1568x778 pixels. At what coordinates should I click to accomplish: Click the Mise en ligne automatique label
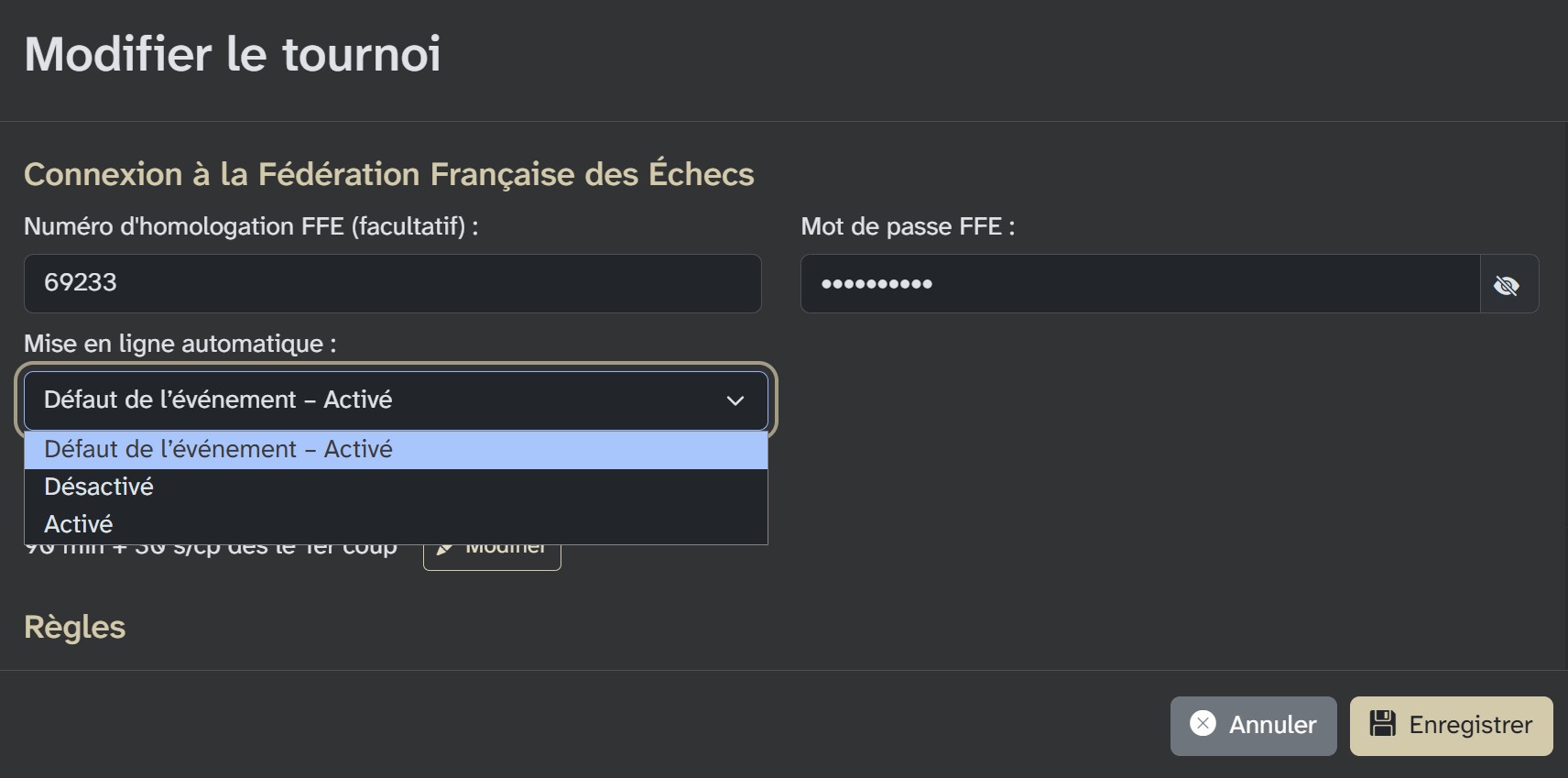click(x=180, y=344)
